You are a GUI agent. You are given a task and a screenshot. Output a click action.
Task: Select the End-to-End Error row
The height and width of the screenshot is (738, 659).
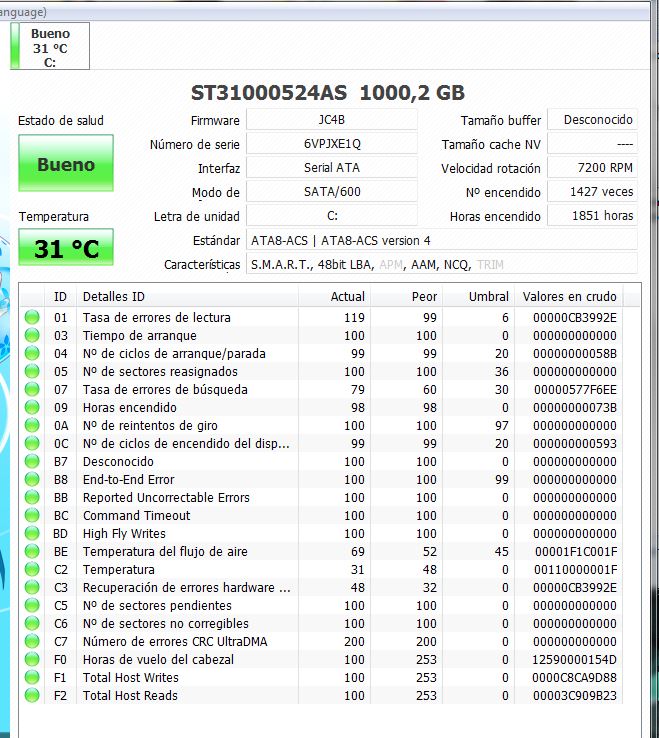coord(321,479)
